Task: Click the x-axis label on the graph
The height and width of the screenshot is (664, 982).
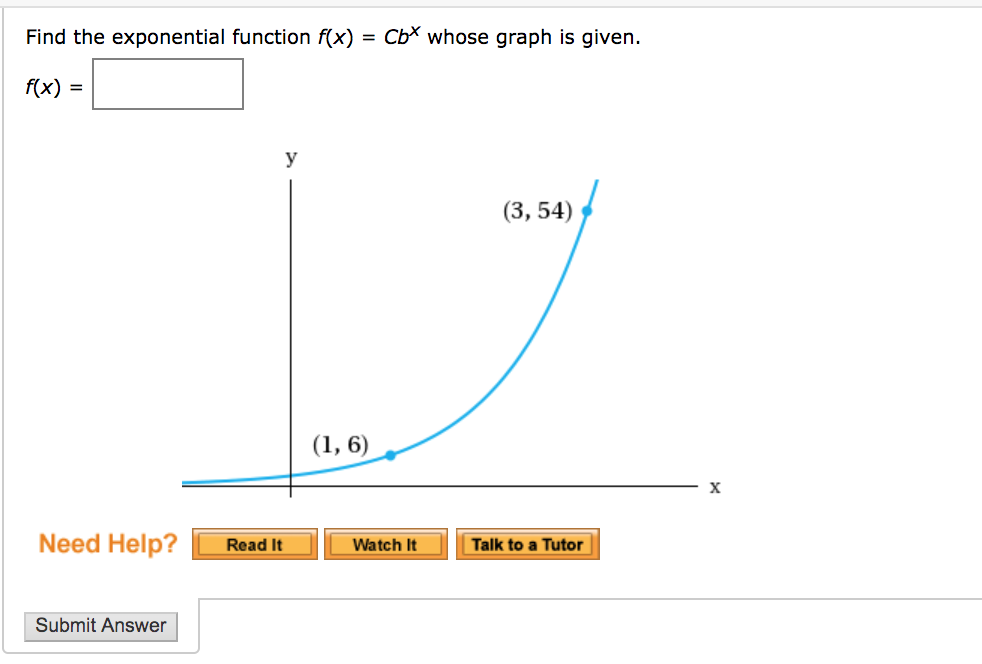Action: point(714,488)
